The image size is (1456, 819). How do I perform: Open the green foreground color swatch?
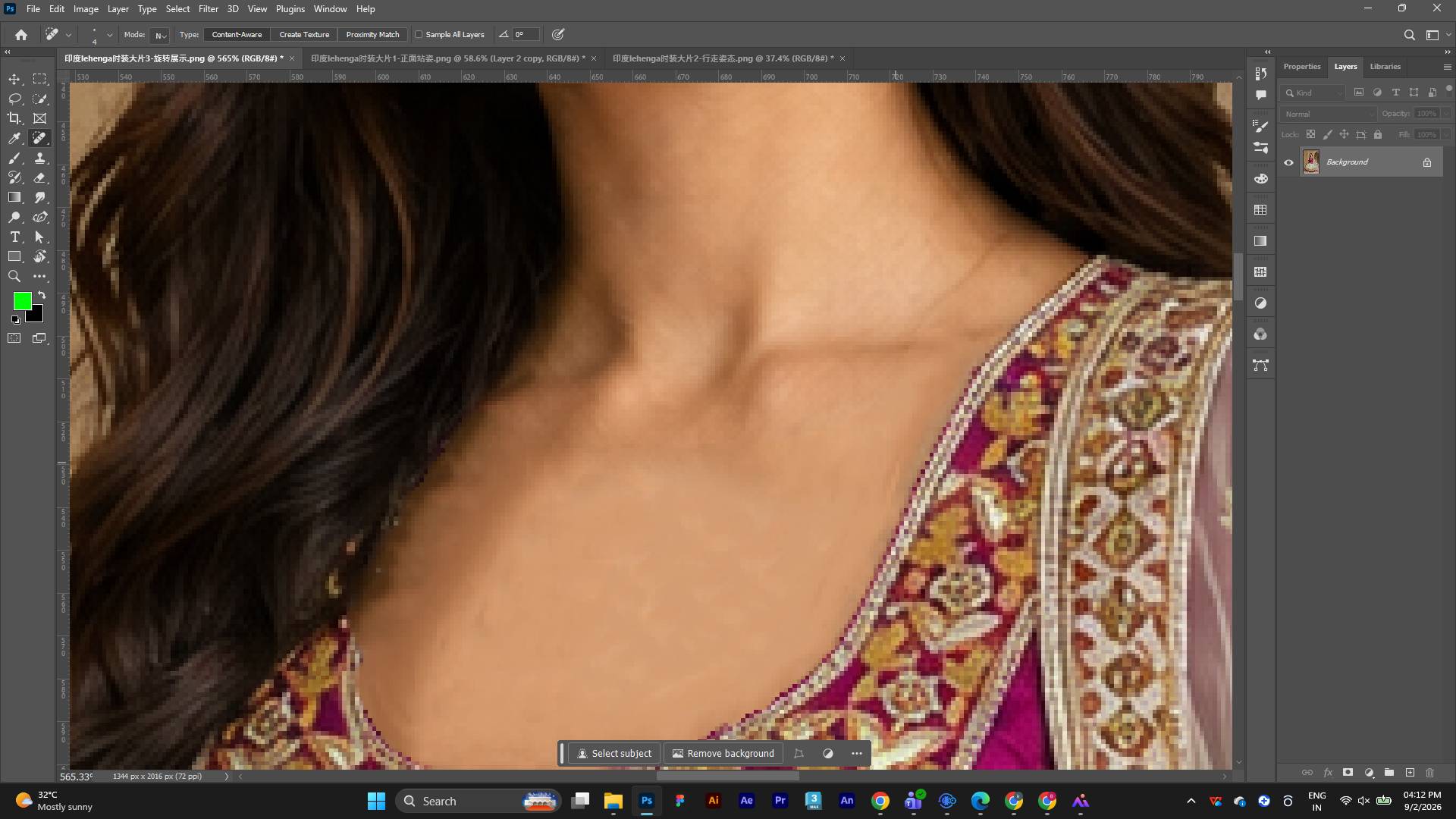click(x=22, y=301)
